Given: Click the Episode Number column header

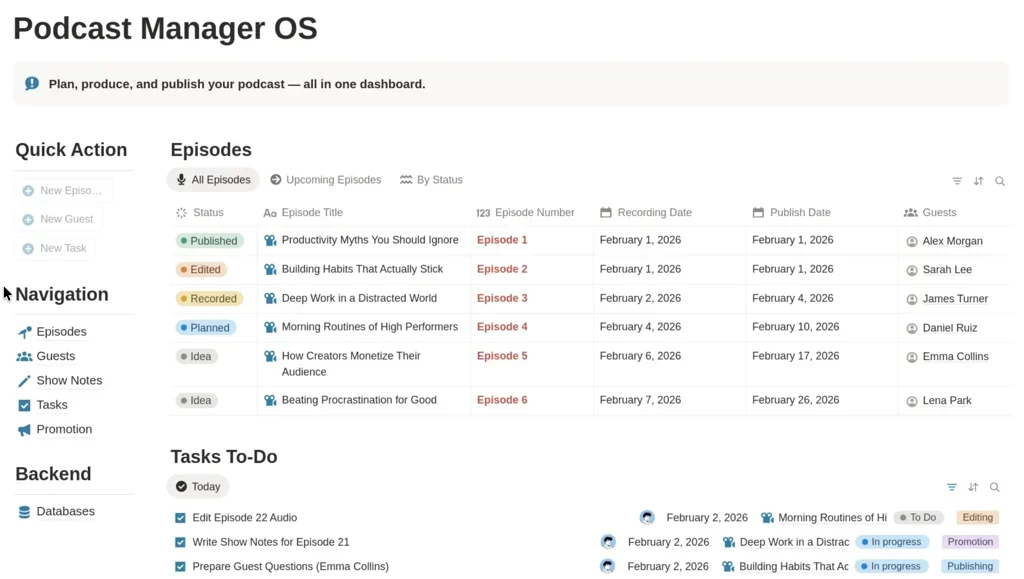Looking at the screenshot, I should (526, 212).
